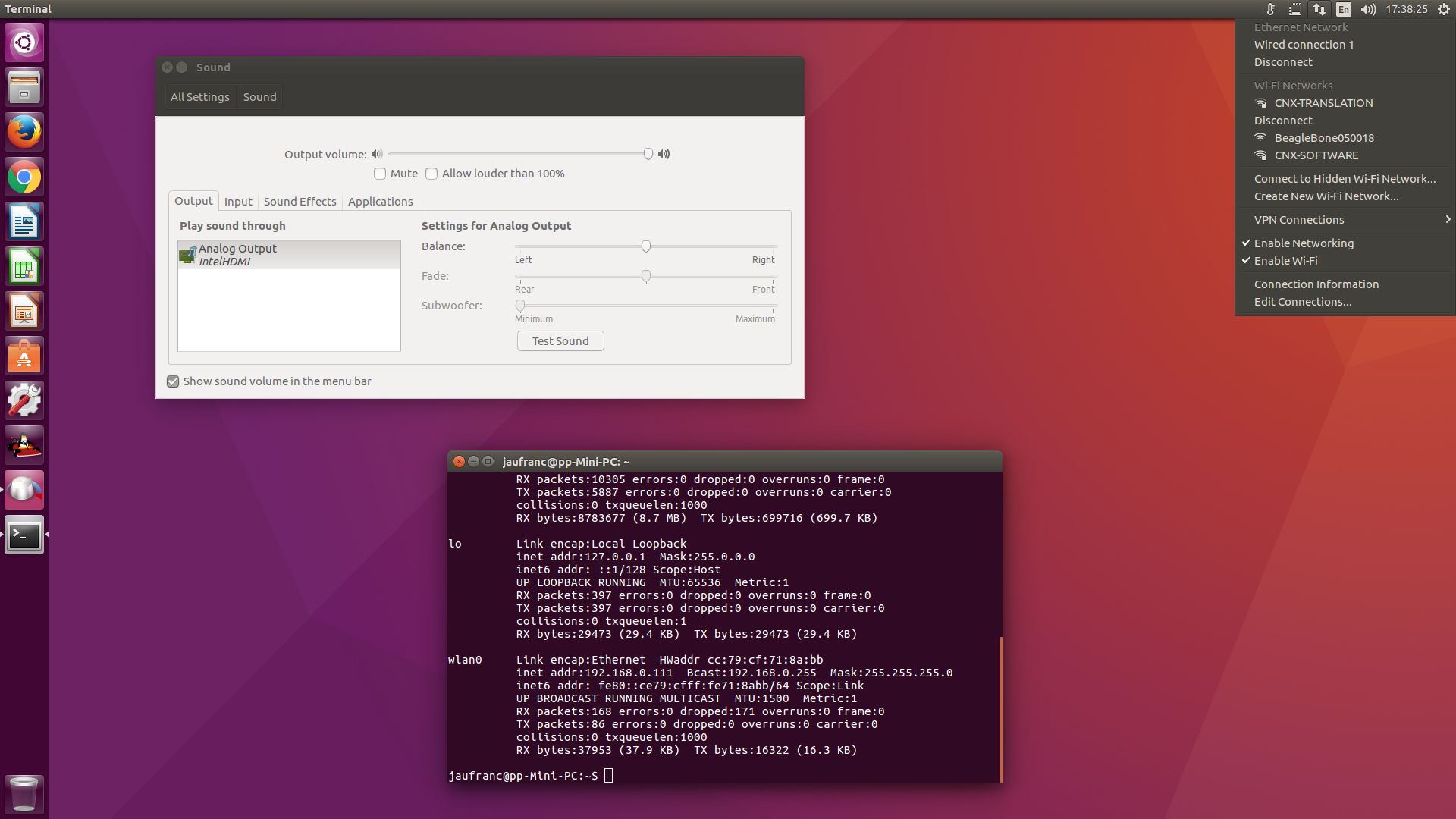Click the Terminal title bar jaufranc@pp-Mini-PC

pos(566,462)
